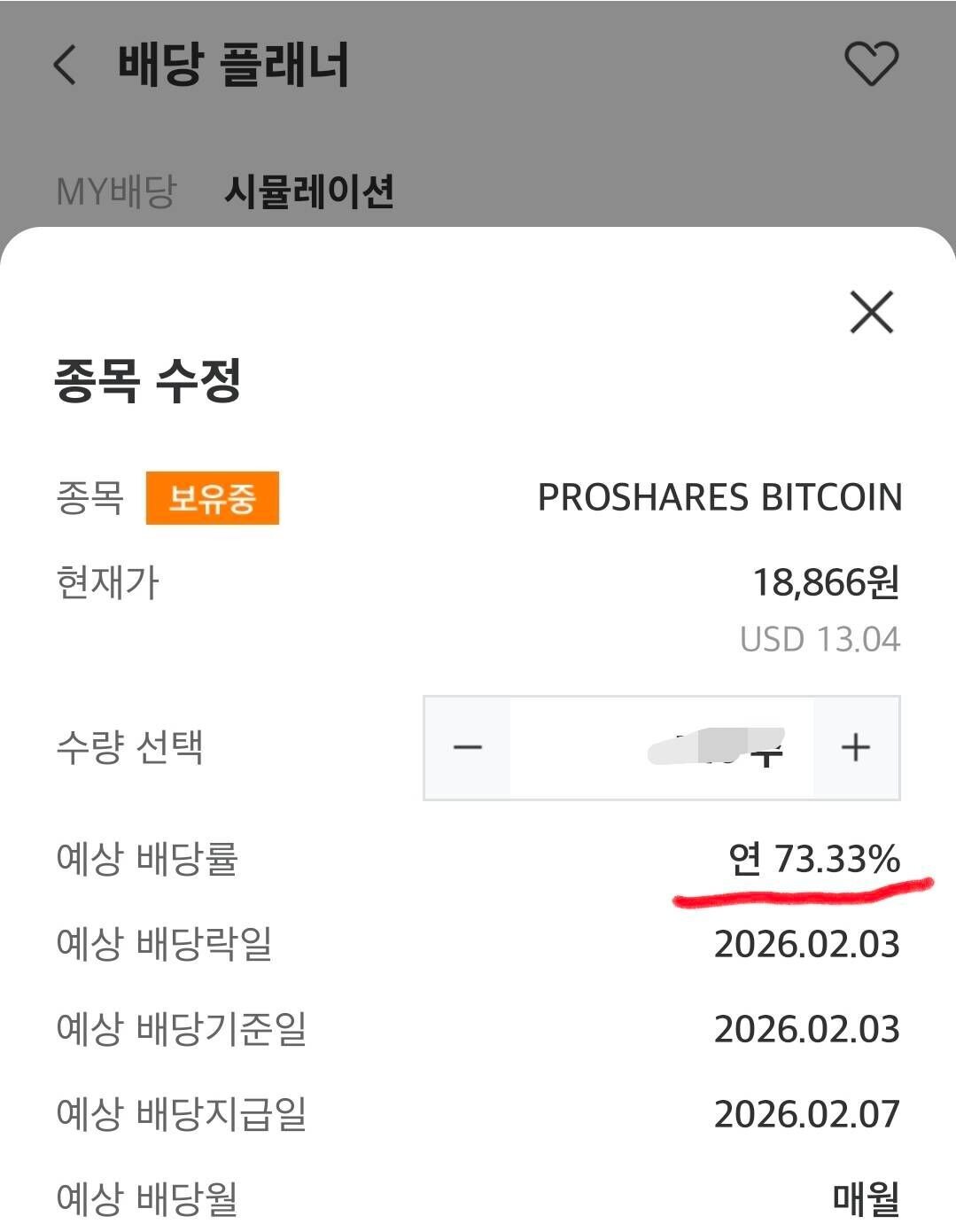The image size is (956, 1232).
Task: Click the 연 73.33% dividend yield value
Action: coord(812,859)
